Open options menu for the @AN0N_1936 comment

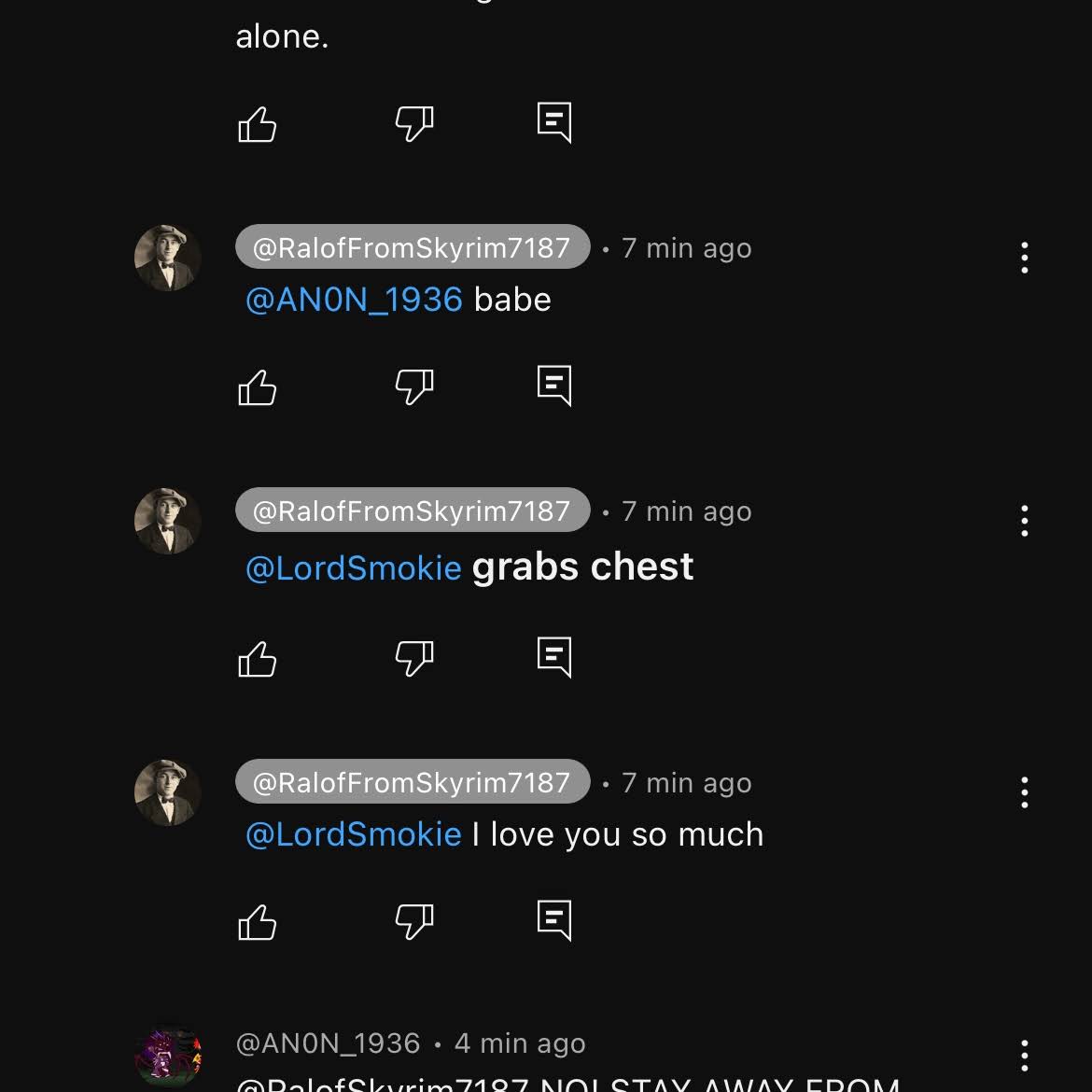(1024, 1056)
